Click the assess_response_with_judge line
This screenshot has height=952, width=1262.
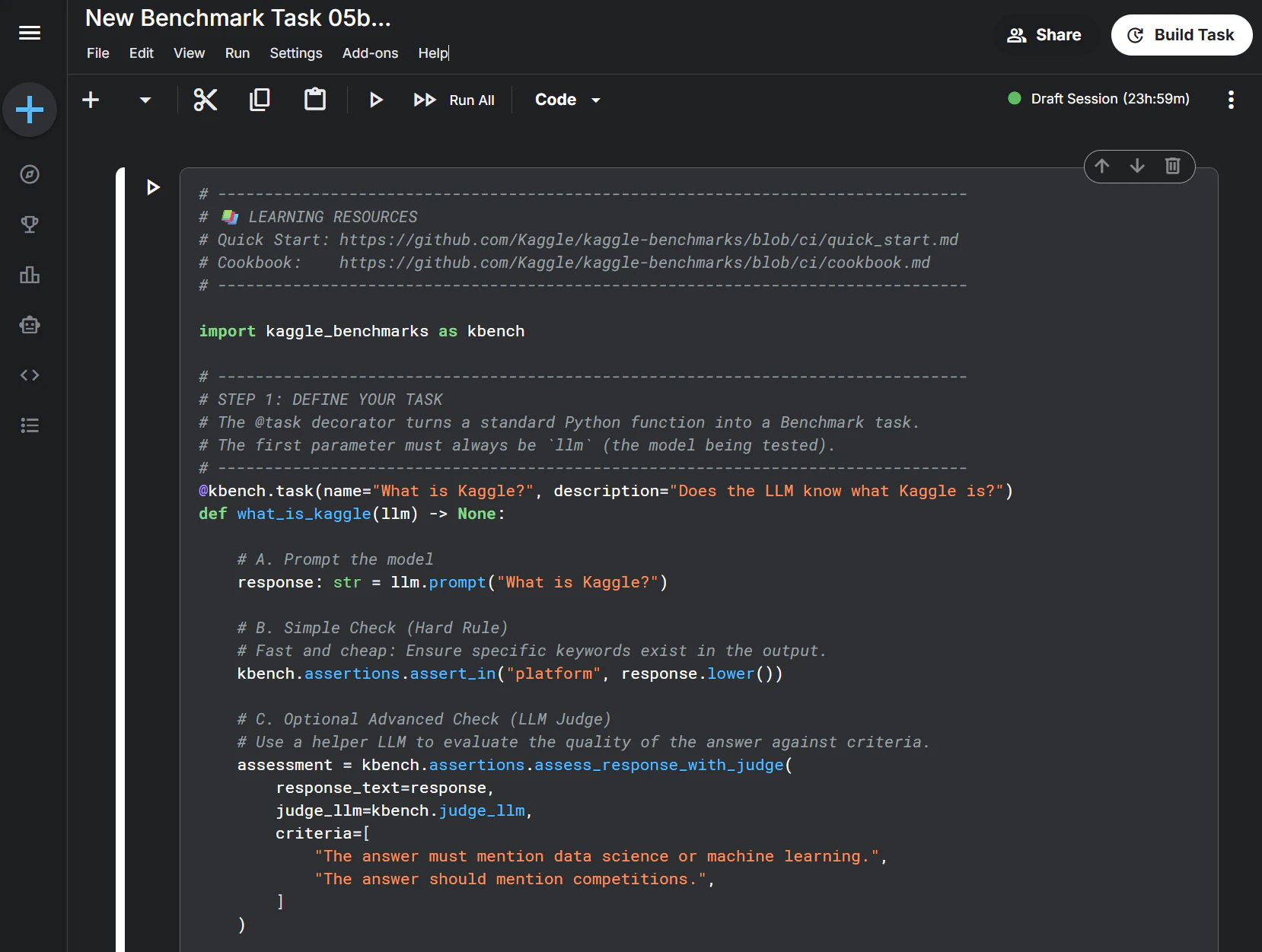click(x=515, y=765)
